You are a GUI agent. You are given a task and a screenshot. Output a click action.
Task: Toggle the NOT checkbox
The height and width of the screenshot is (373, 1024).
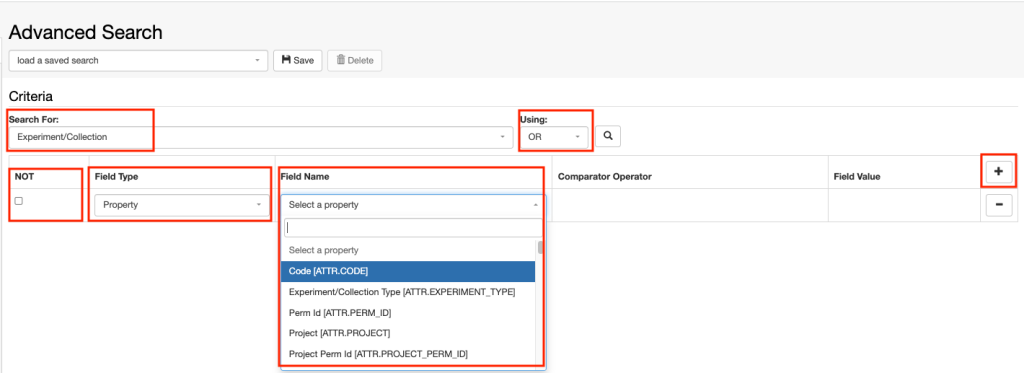(18, 201)
